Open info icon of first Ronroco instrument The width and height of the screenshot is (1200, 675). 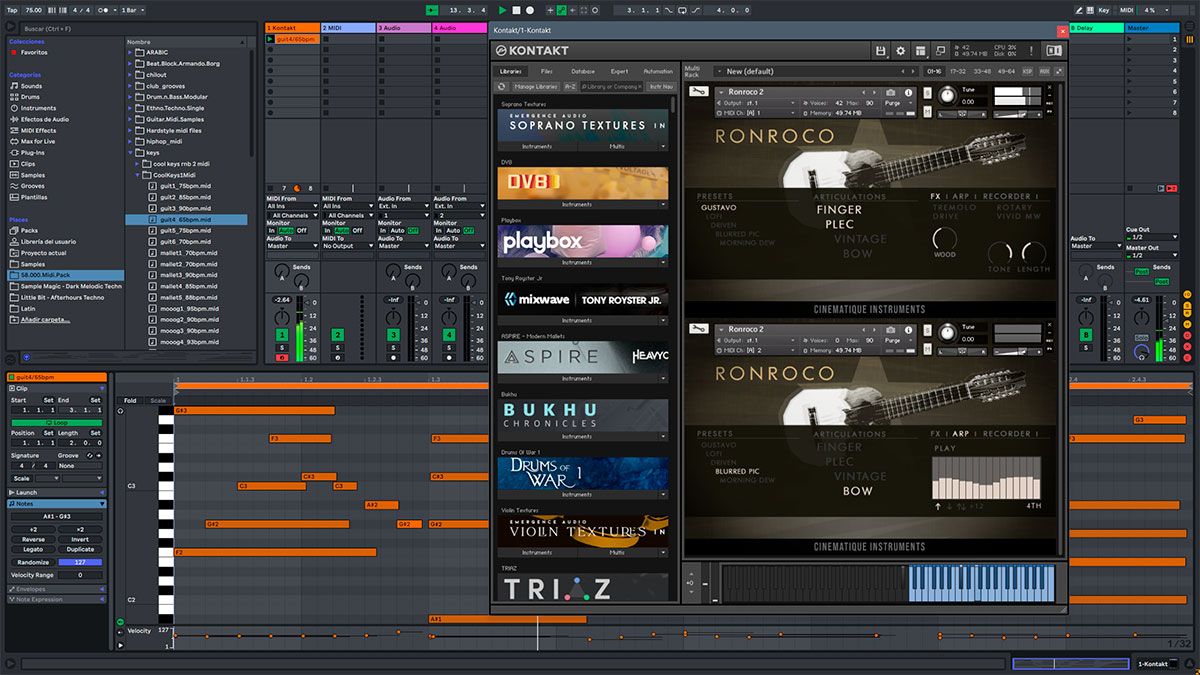tap(907, 92)
